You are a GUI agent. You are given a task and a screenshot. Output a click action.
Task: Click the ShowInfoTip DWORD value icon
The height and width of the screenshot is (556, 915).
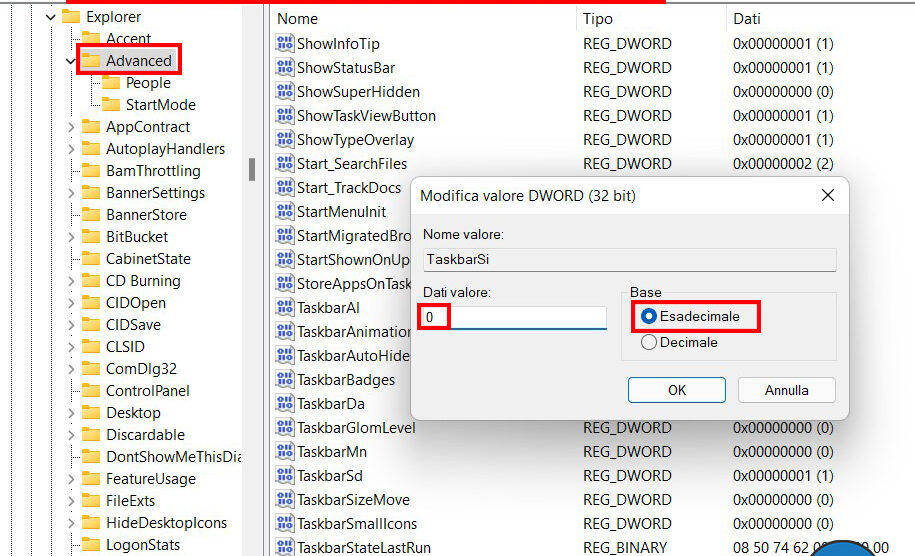285,43
